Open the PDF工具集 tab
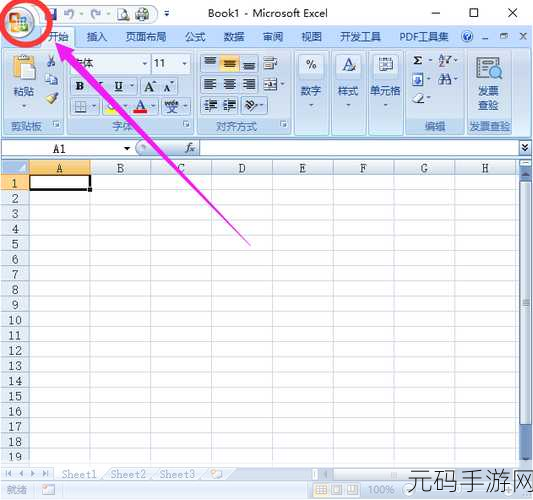533x500 pixels. tap(424, 37)
